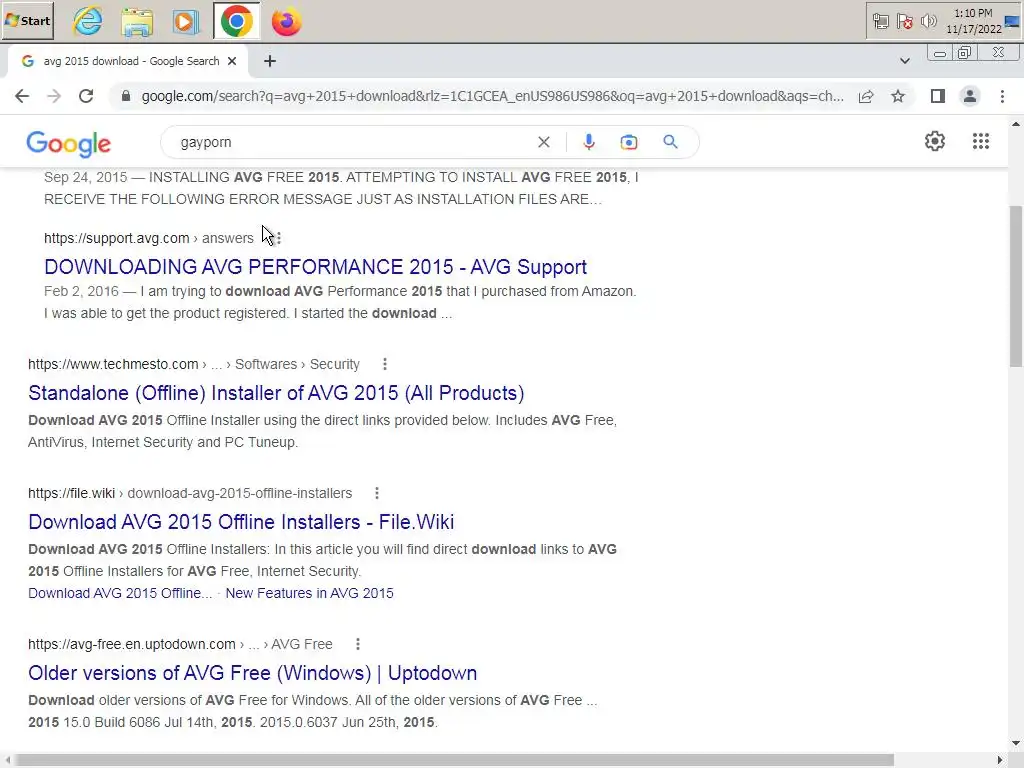Viewport: 1024px width, 768px height.
Task: Click the https://www.techmesto.com breadcrumb text
Action: click(113, 364)
